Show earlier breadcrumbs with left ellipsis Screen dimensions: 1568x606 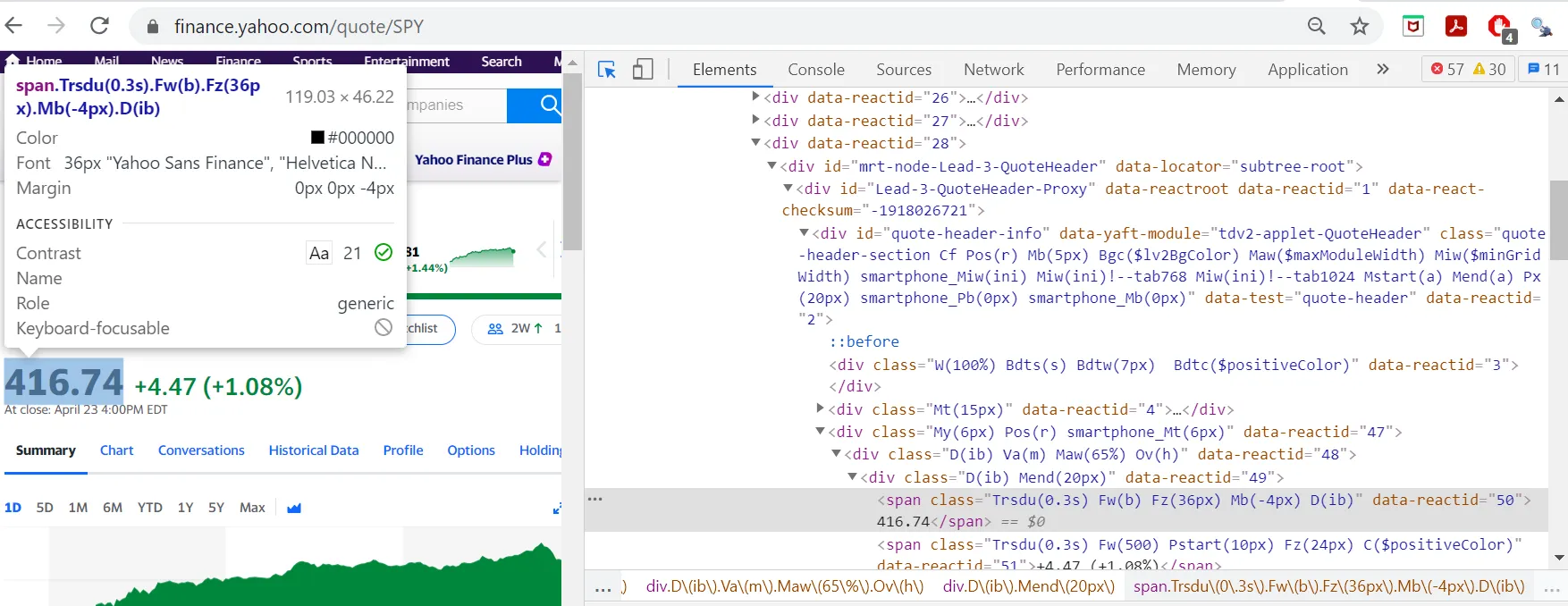(603, 588)
